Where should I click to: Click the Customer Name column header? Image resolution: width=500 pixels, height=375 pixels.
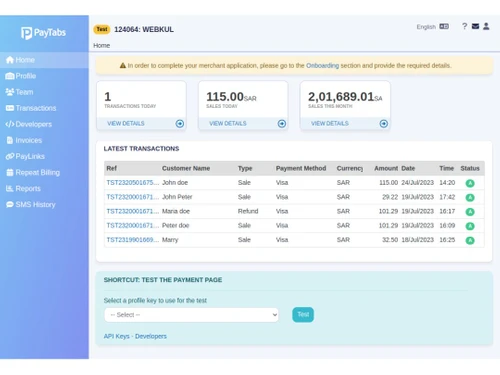click(186, 168)
